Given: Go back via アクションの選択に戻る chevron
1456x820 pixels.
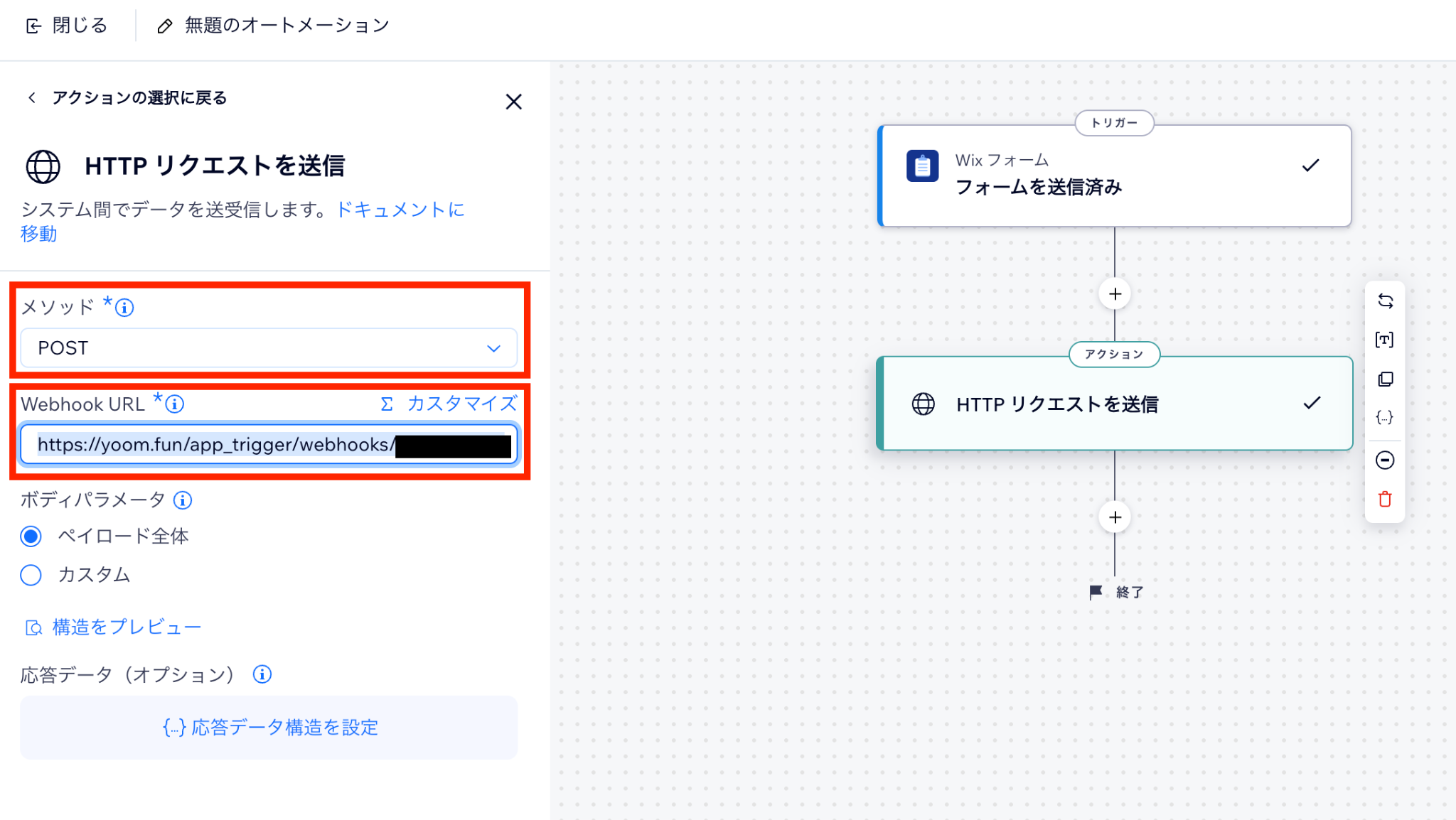Looking at the screenshot, I should point(31,98).
